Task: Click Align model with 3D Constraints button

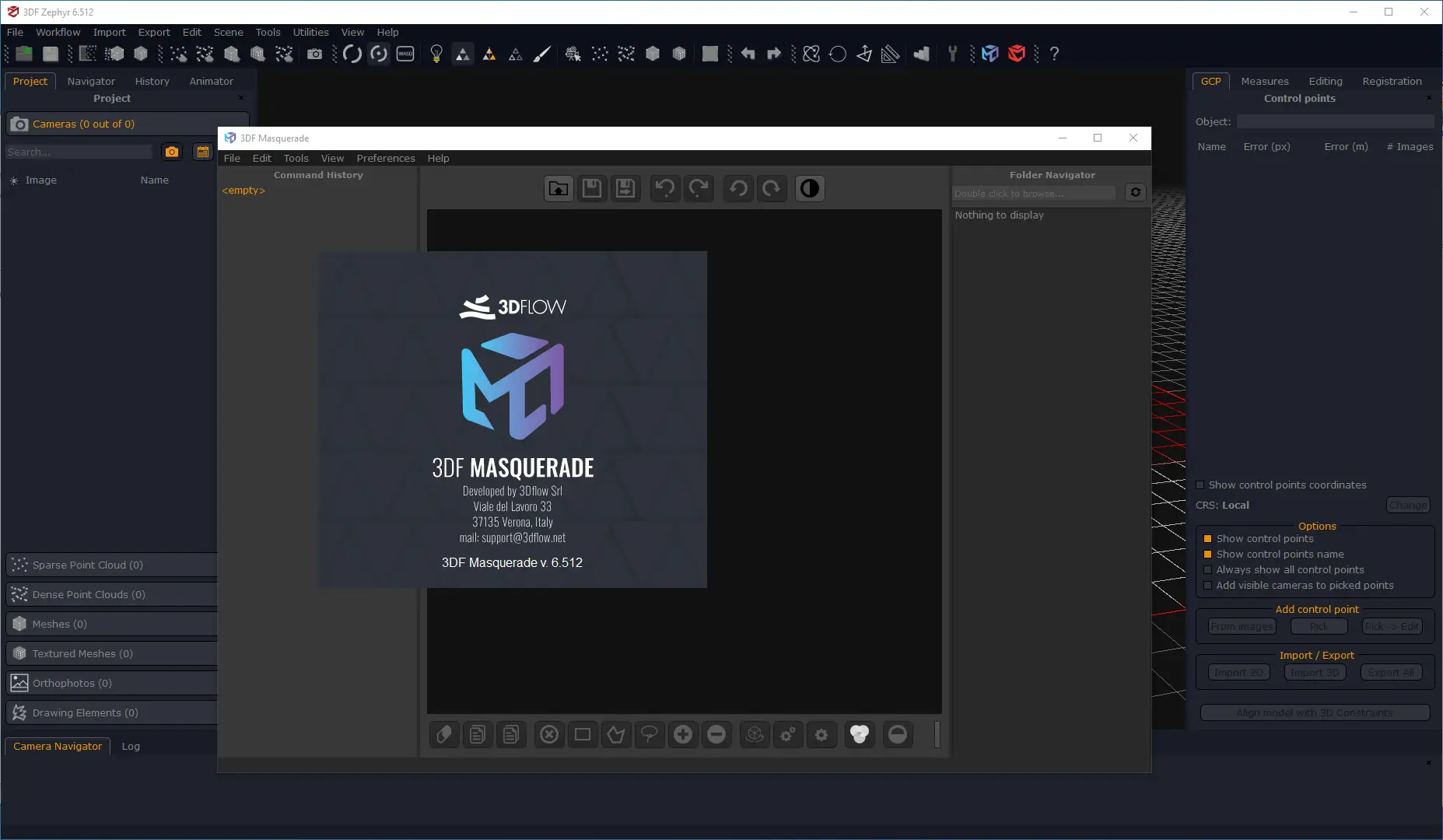Action: tap(1315, 712)
